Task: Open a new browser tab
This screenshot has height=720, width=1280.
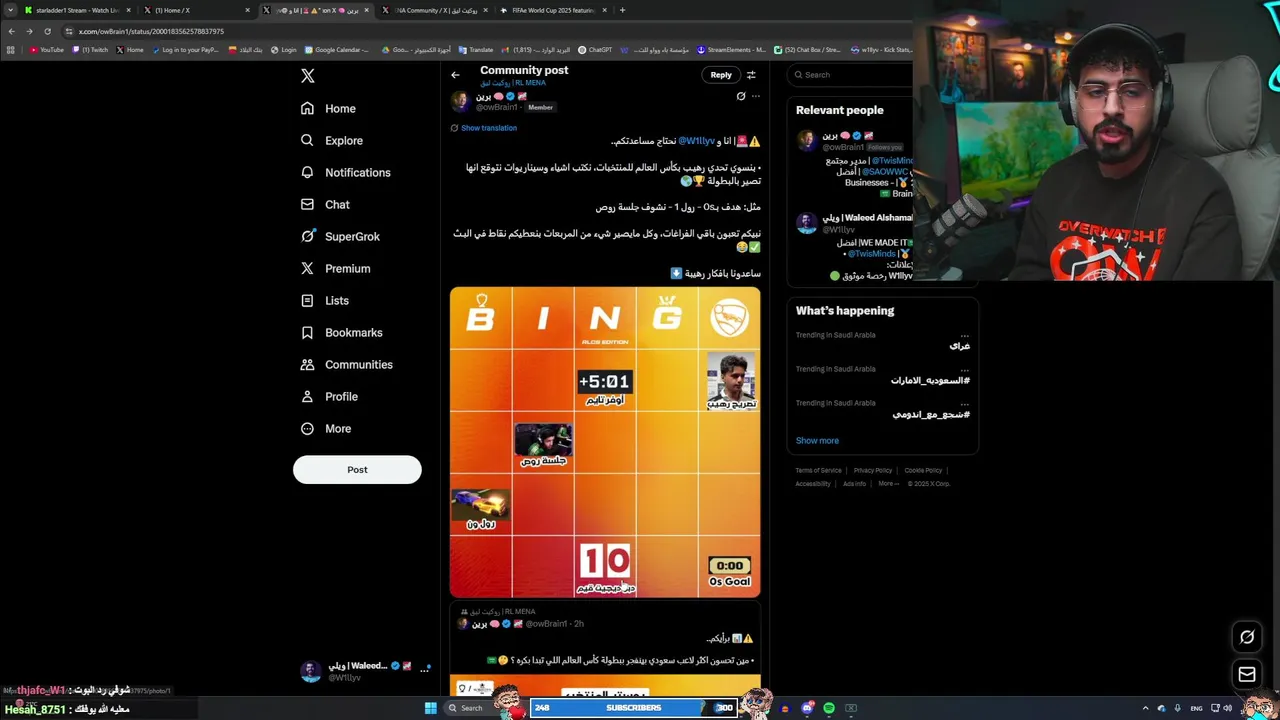Action: (x=622, y=10)
